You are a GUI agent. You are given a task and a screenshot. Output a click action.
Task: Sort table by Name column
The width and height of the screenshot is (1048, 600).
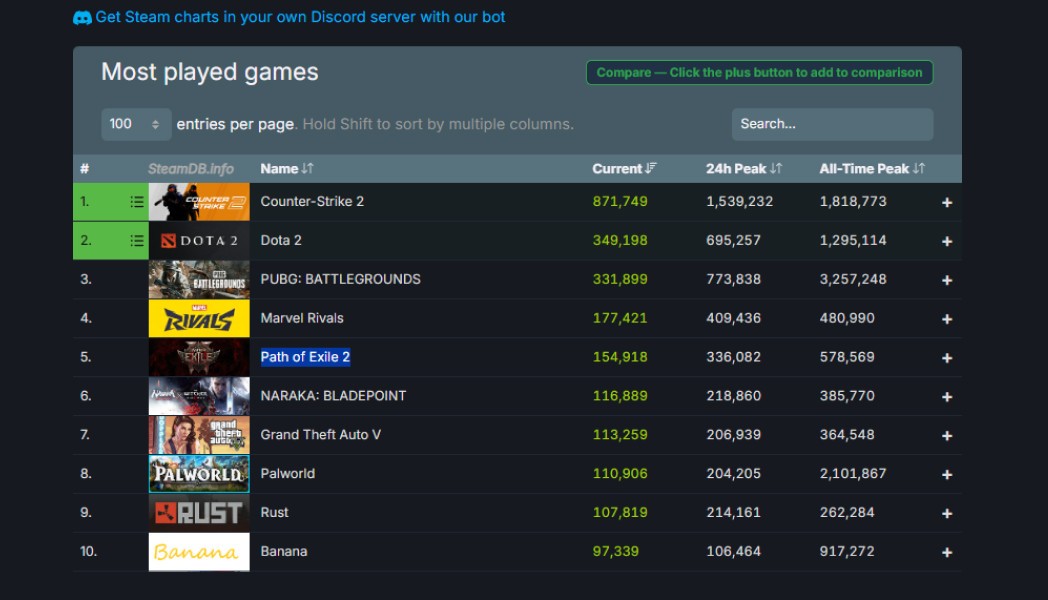287,168
